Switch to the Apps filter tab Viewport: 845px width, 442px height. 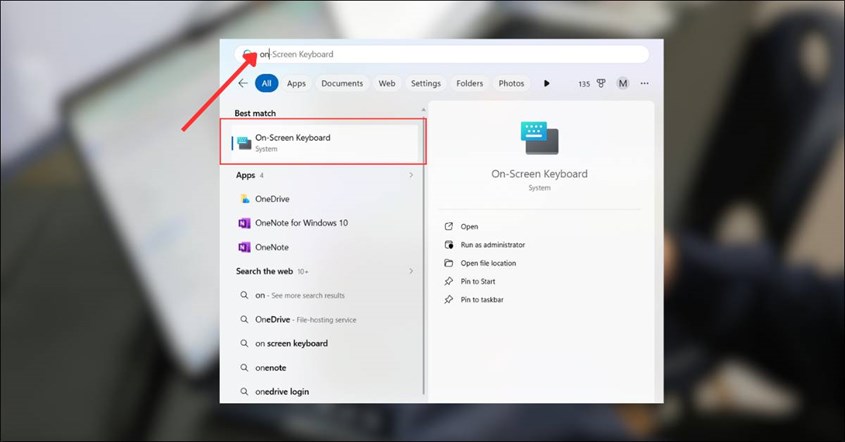(296, 83)
